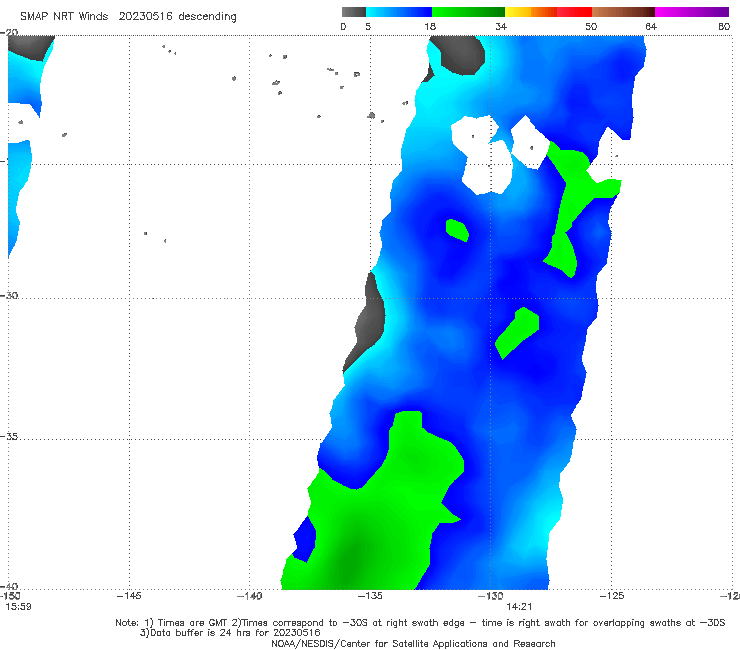Click the green 18–34 segment of the color bar

[x=468, y=12]
